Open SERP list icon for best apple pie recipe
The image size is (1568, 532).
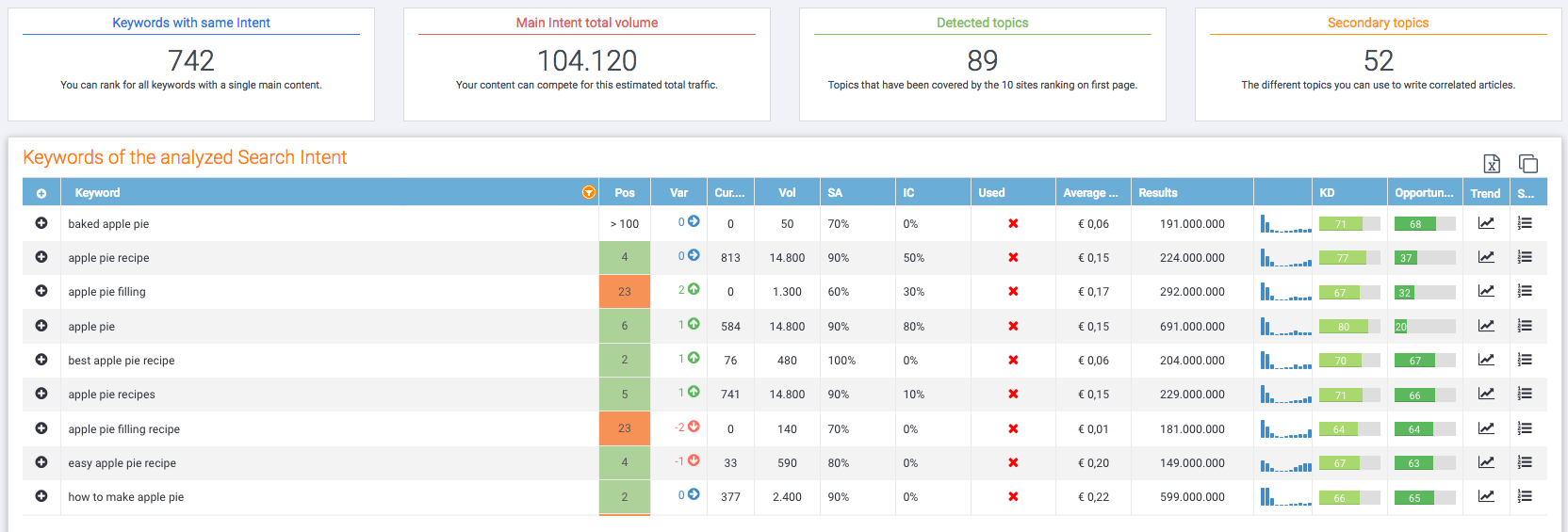1525,360
